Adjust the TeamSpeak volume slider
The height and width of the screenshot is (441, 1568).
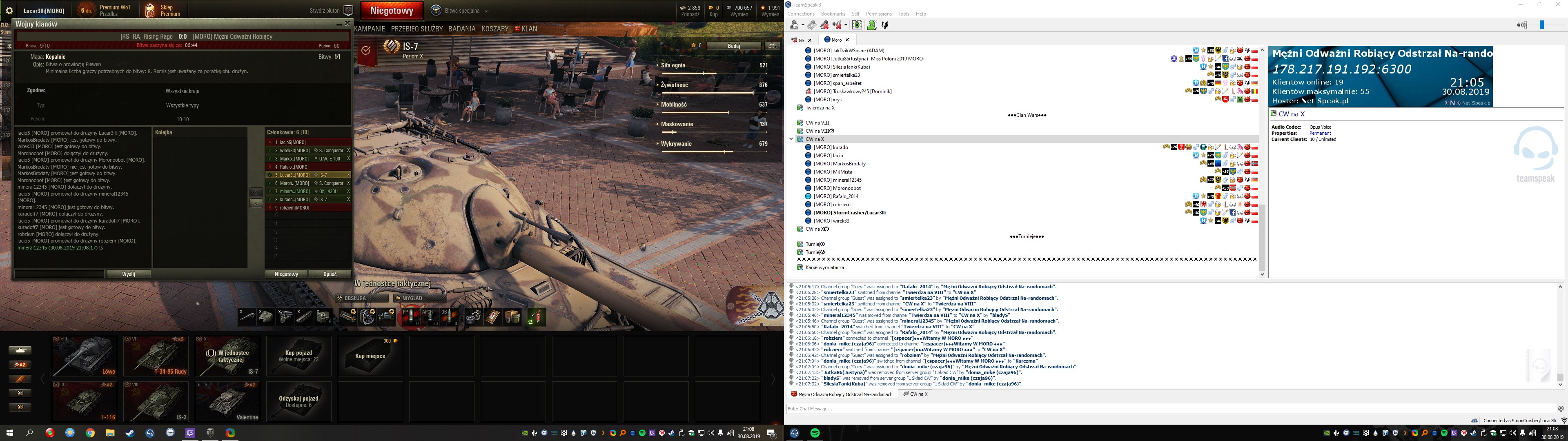coord(1542,25)
